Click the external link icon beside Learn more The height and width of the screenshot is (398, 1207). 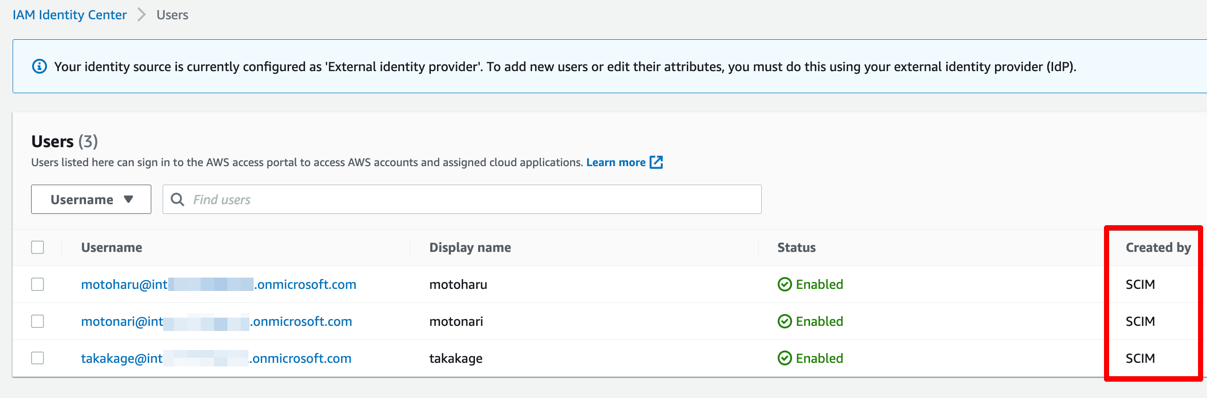click(656, 162)
